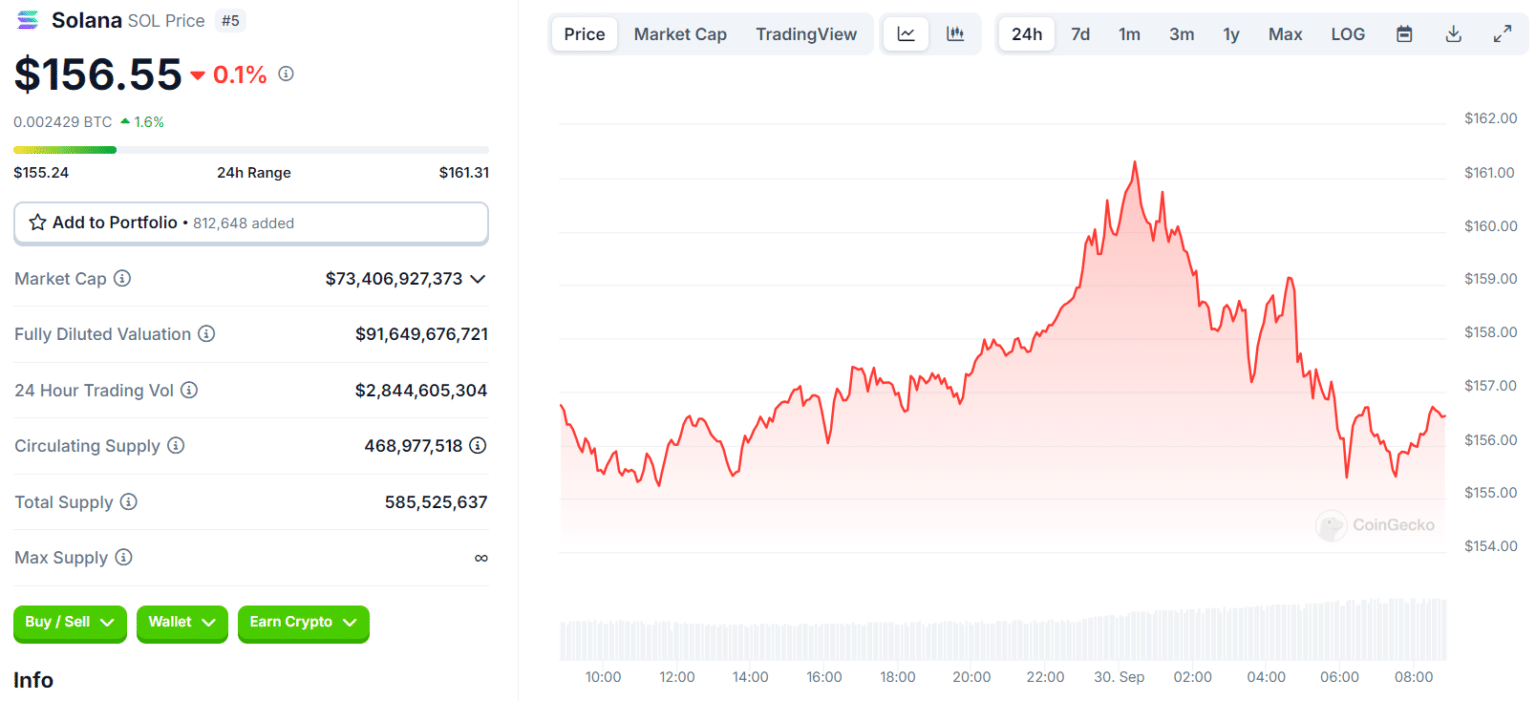1536x701 pixels.
Task: Click the info icon beside 0.1% change
Action: point(286,74)
